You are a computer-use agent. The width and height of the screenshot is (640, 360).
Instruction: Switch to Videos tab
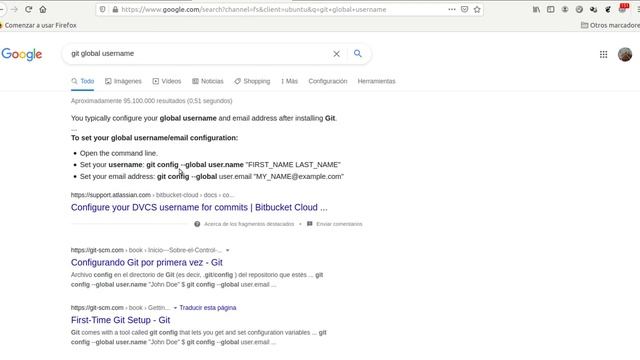[167, 81]
